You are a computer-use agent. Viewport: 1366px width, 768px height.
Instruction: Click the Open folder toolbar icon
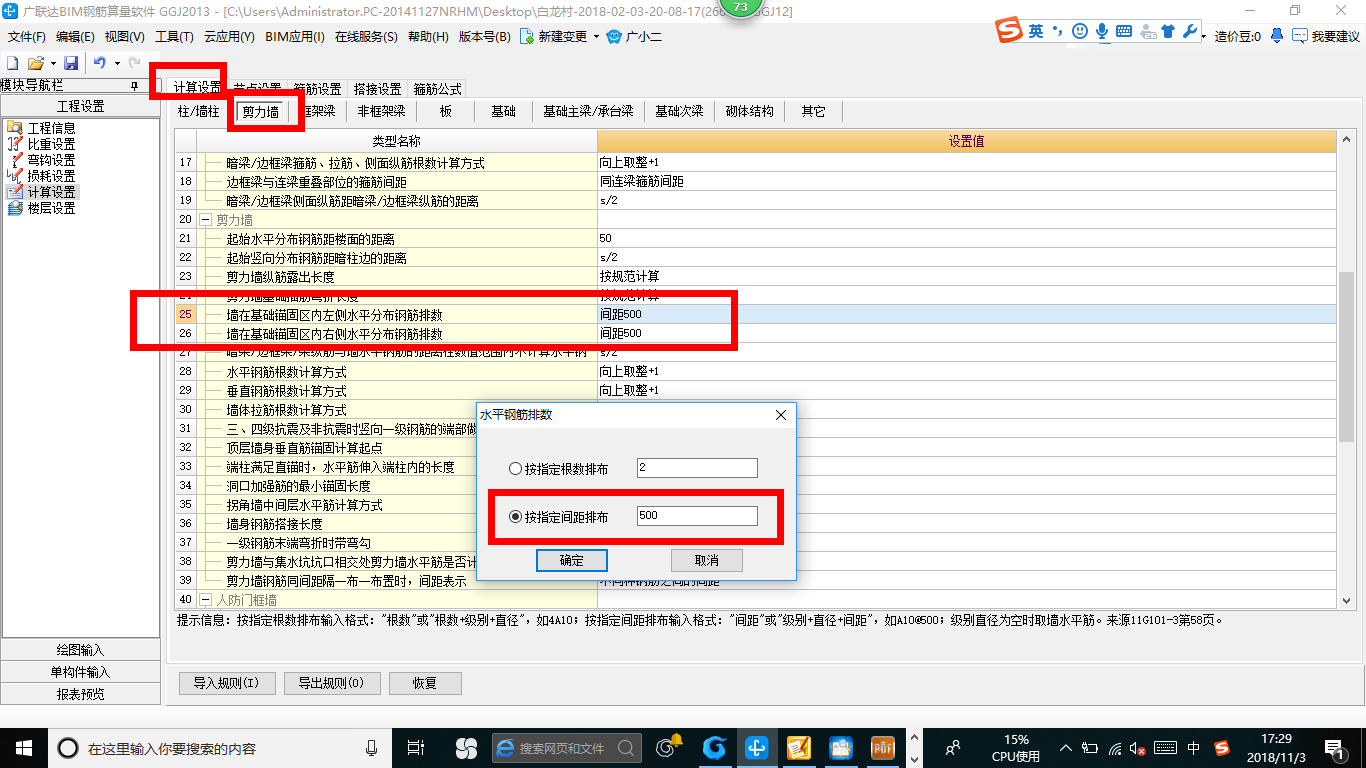(35, 63)
